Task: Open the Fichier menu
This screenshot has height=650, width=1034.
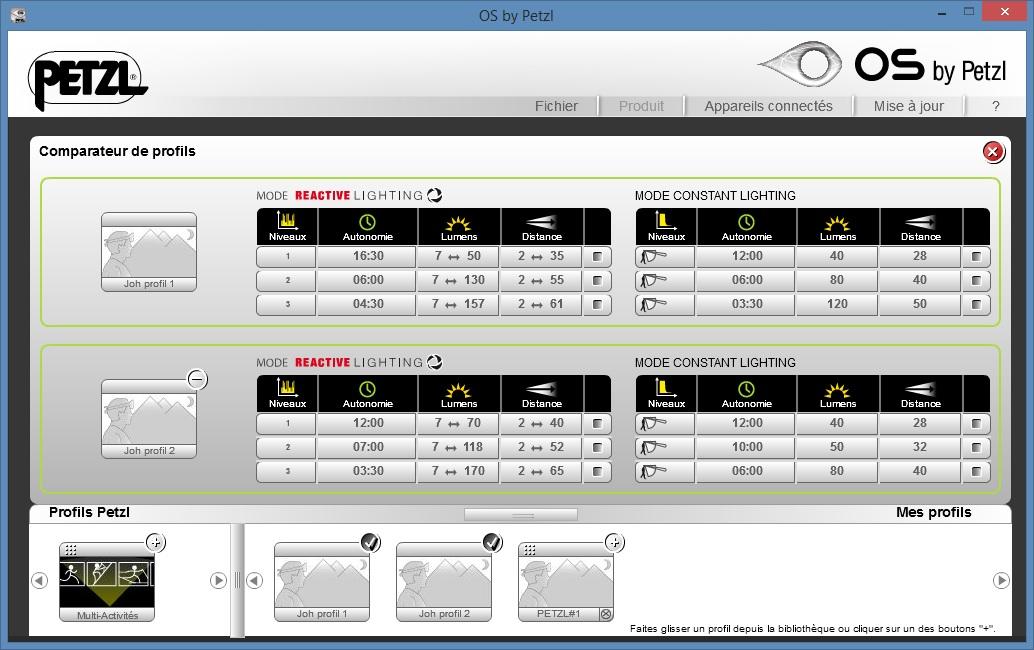Action: (556, 106)
